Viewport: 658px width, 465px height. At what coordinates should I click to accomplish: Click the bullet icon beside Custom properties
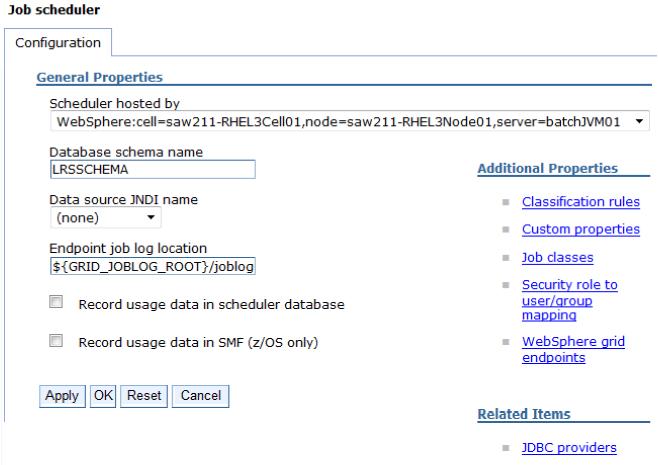506,230
